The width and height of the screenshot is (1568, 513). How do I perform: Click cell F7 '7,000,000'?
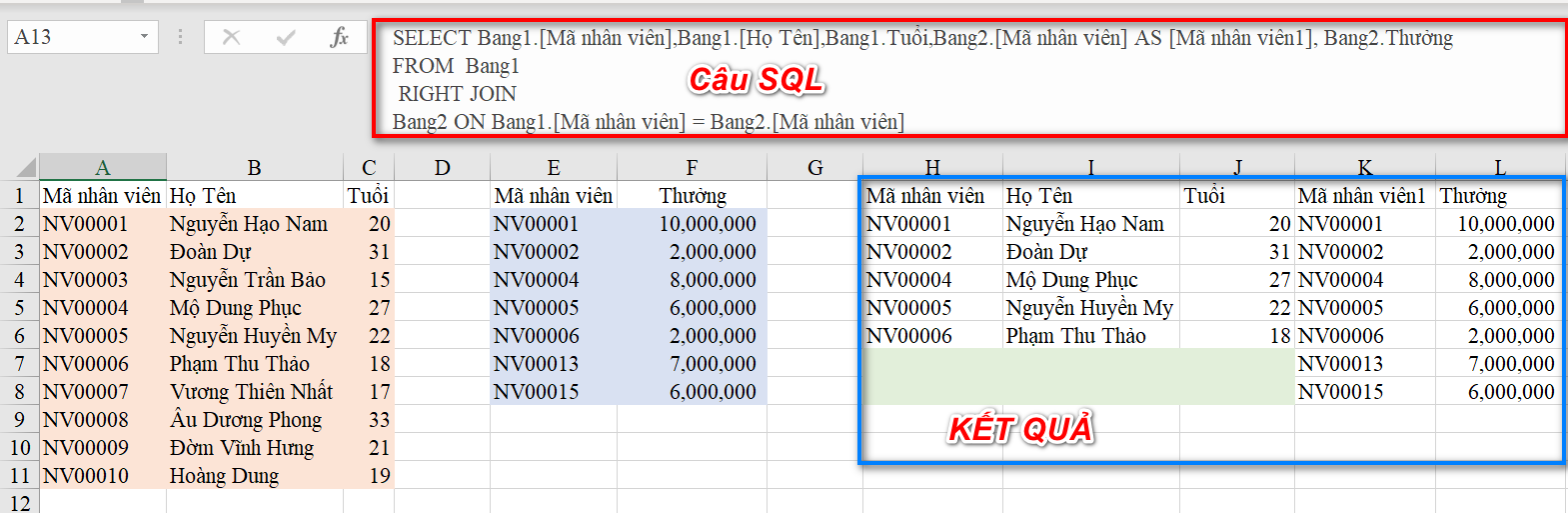click(x=692, y=363)
